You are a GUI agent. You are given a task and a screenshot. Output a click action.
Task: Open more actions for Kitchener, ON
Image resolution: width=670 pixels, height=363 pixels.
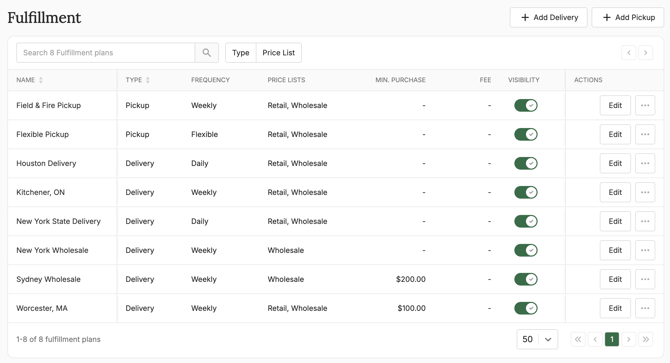click(645, 193)
